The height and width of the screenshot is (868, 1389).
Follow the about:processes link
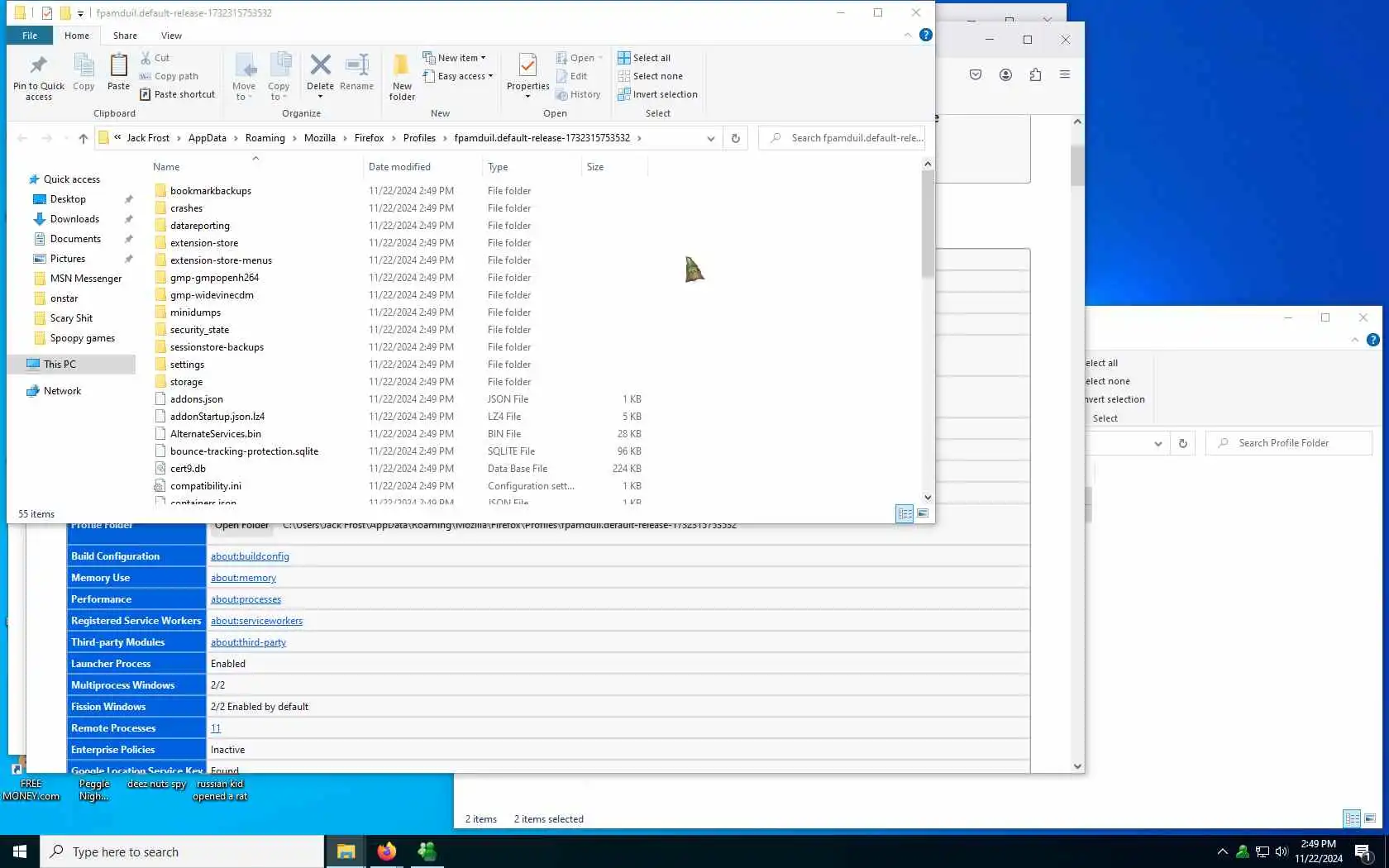click(246, 599)
